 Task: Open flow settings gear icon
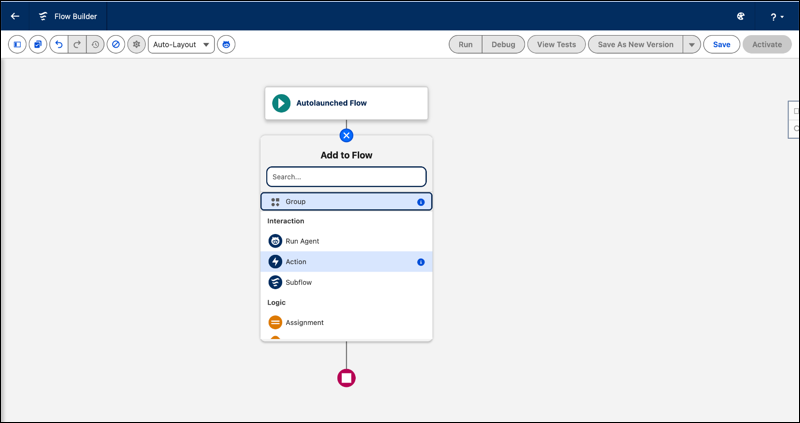136,44
